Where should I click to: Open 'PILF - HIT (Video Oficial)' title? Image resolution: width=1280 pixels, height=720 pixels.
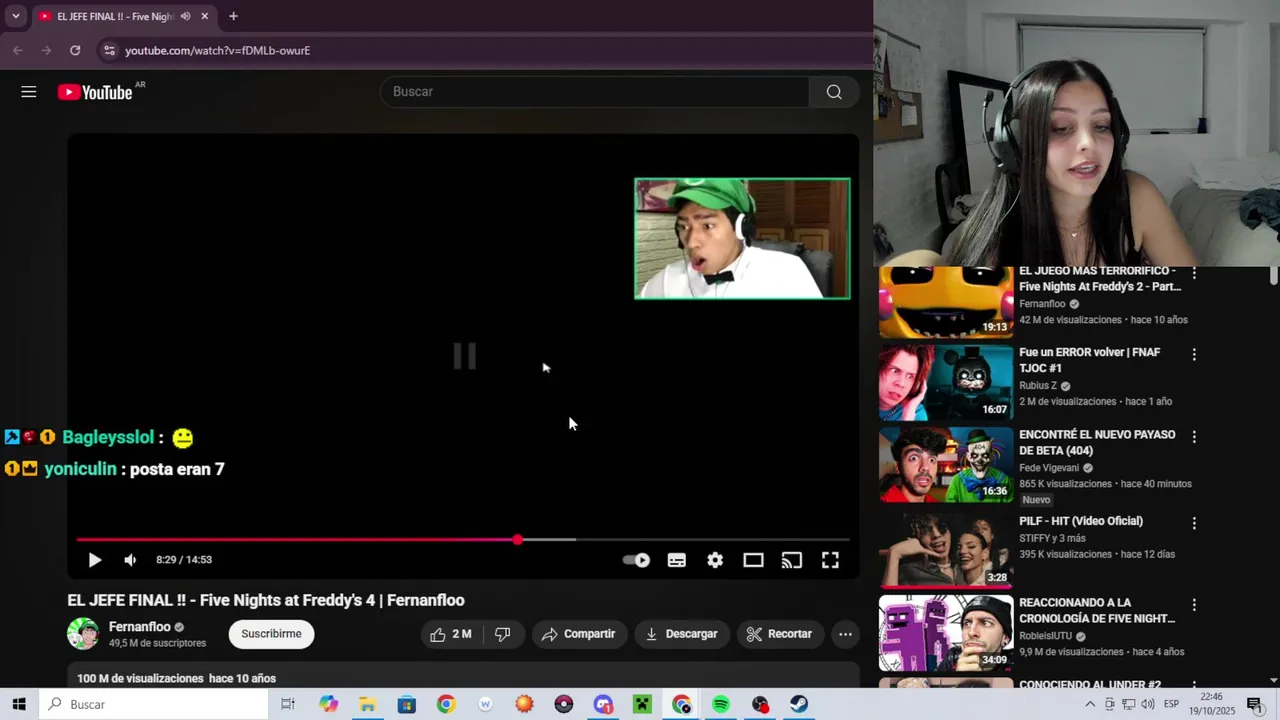tap(1081, 521)
